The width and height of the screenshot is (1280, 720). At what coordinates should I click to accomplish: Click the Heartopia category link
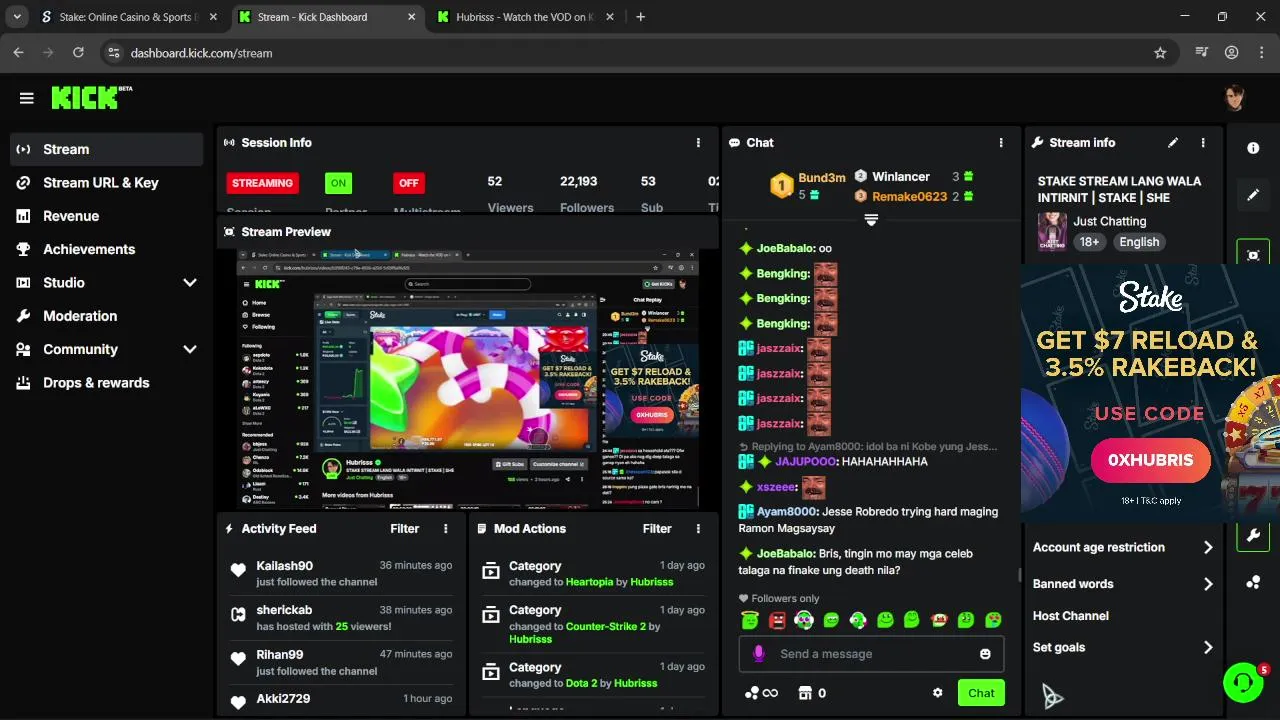click(x=588, y=582)
